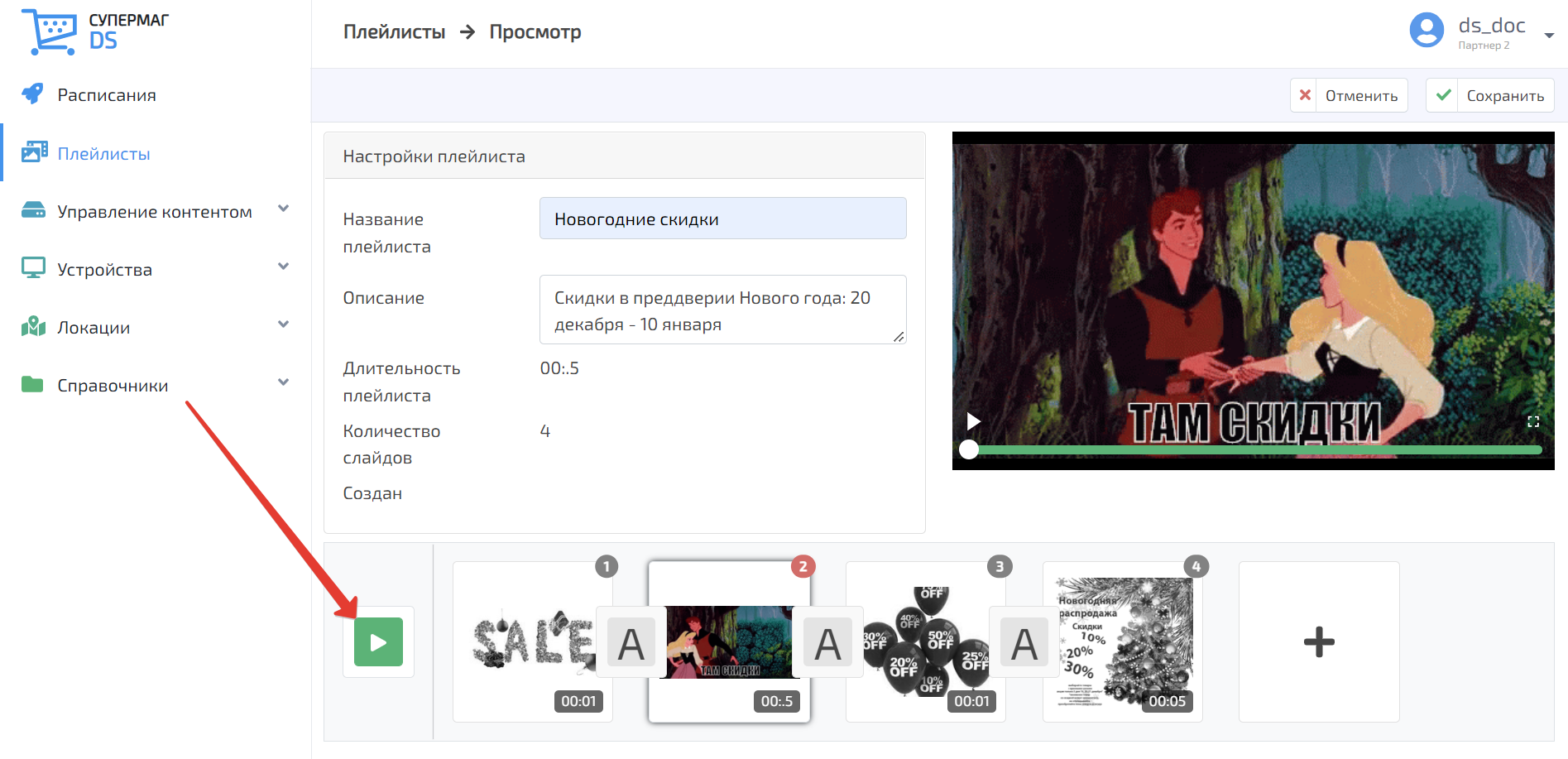1568x759 pixels.
Task: Click the breadcrumb arrow icon
Action: 468,32
